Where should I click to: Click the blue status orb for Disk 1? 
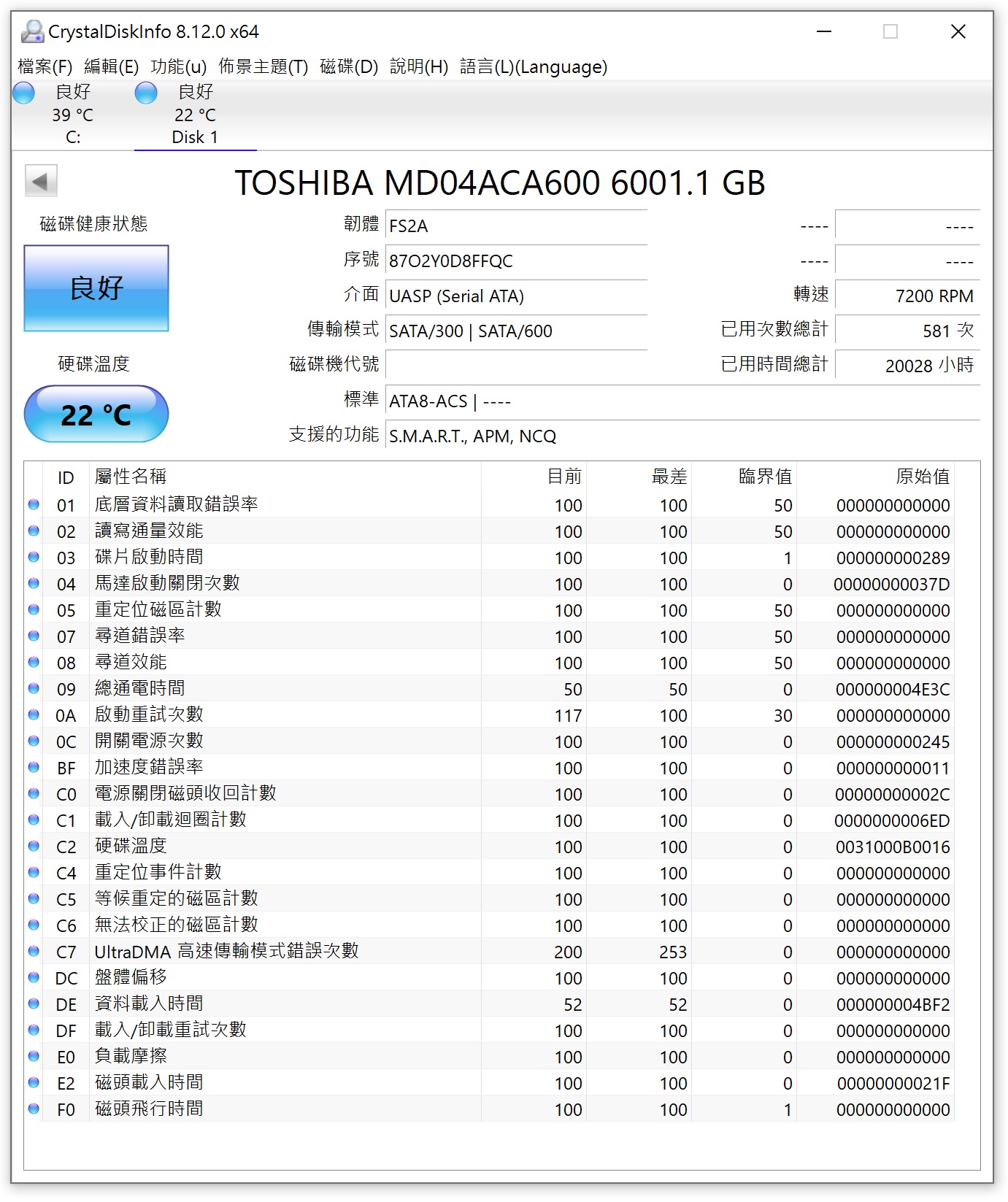click(x=147, y=93)
